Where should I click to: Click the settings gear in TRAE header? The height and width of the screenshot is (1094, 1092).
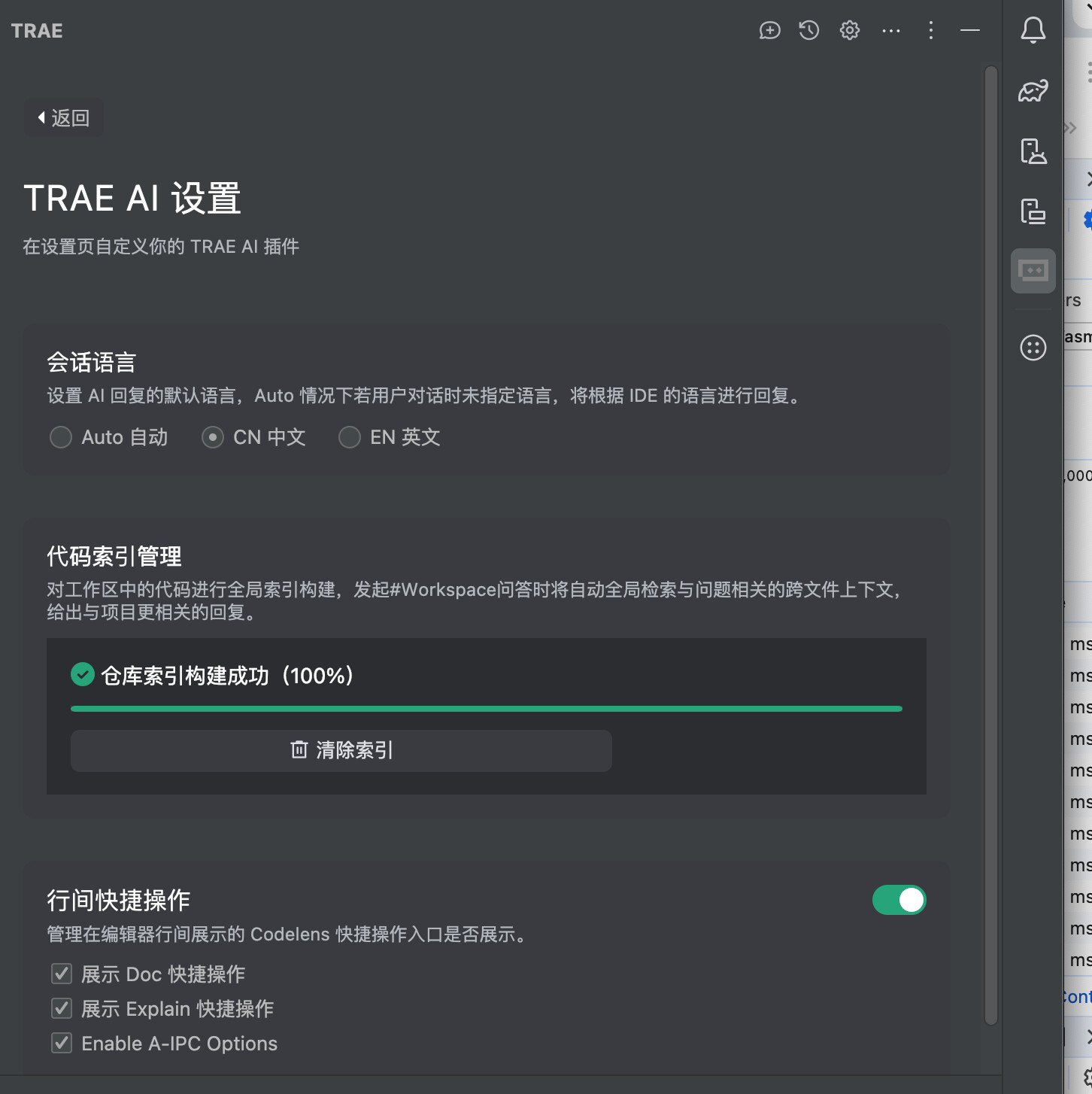(850, 30)
